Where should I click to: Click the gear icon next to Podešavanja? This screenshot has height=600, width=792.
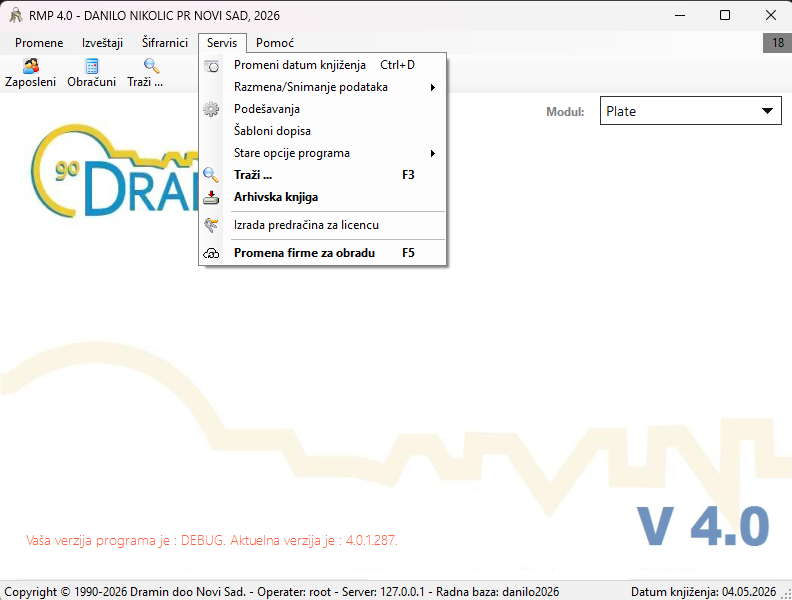coord(211,109)
